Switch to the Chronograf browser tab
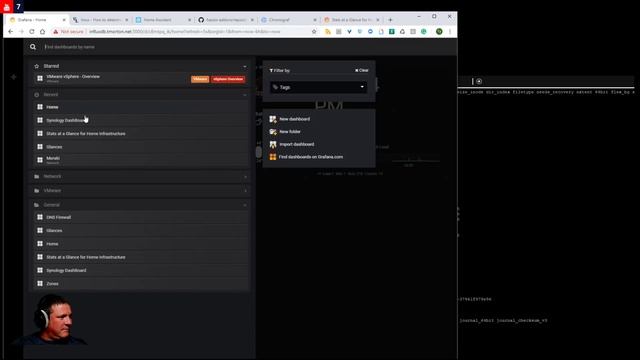The height and width of the screenshot is (360, 640). point(288,20)
